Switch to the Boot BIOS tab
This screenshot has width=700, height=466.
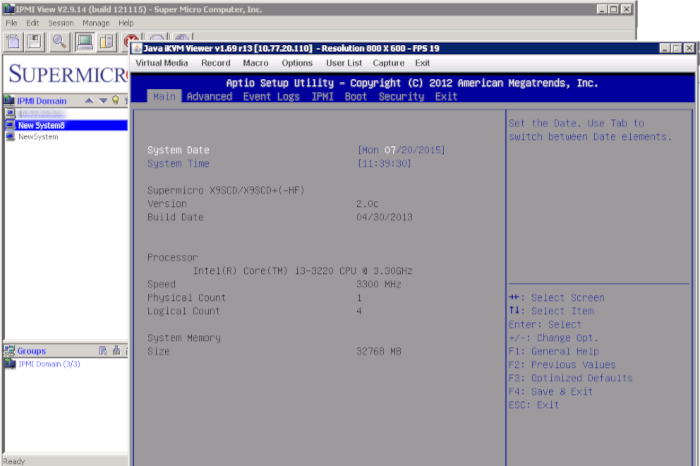click(355, 97)
